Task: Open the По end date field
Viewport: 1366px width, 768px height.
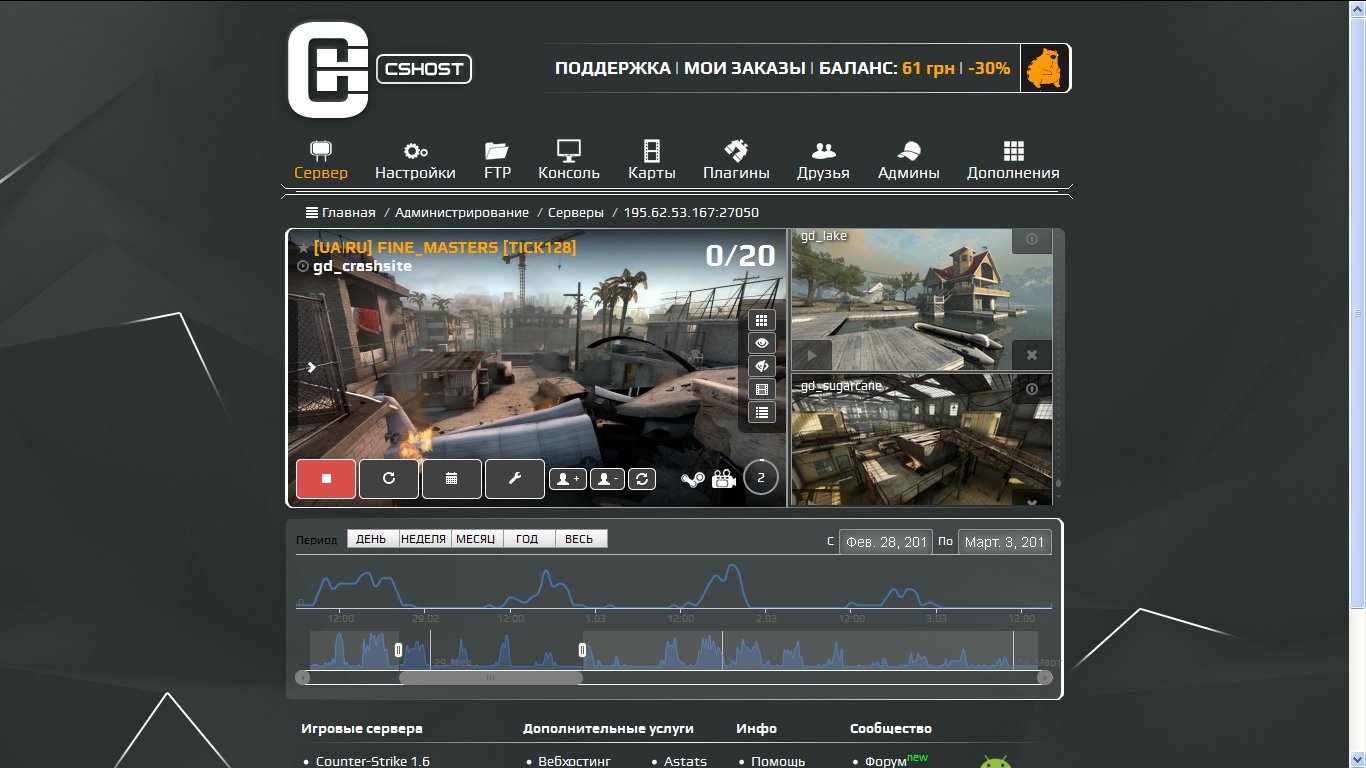Action: point(1005,542)
